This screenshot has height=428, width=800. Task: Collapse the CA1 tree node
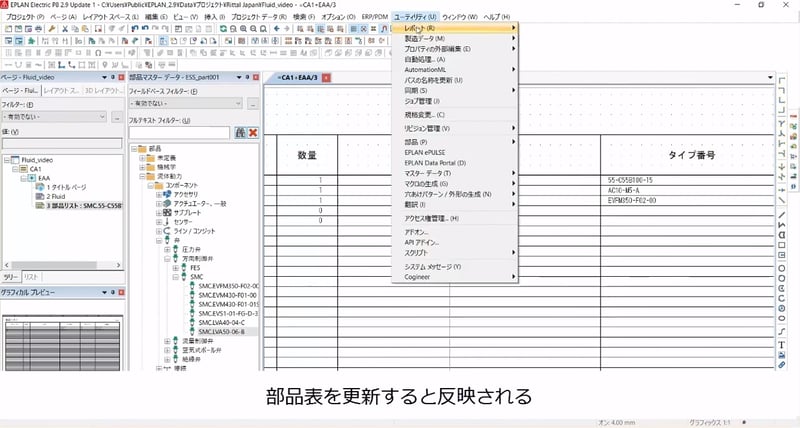pos(15,169)
